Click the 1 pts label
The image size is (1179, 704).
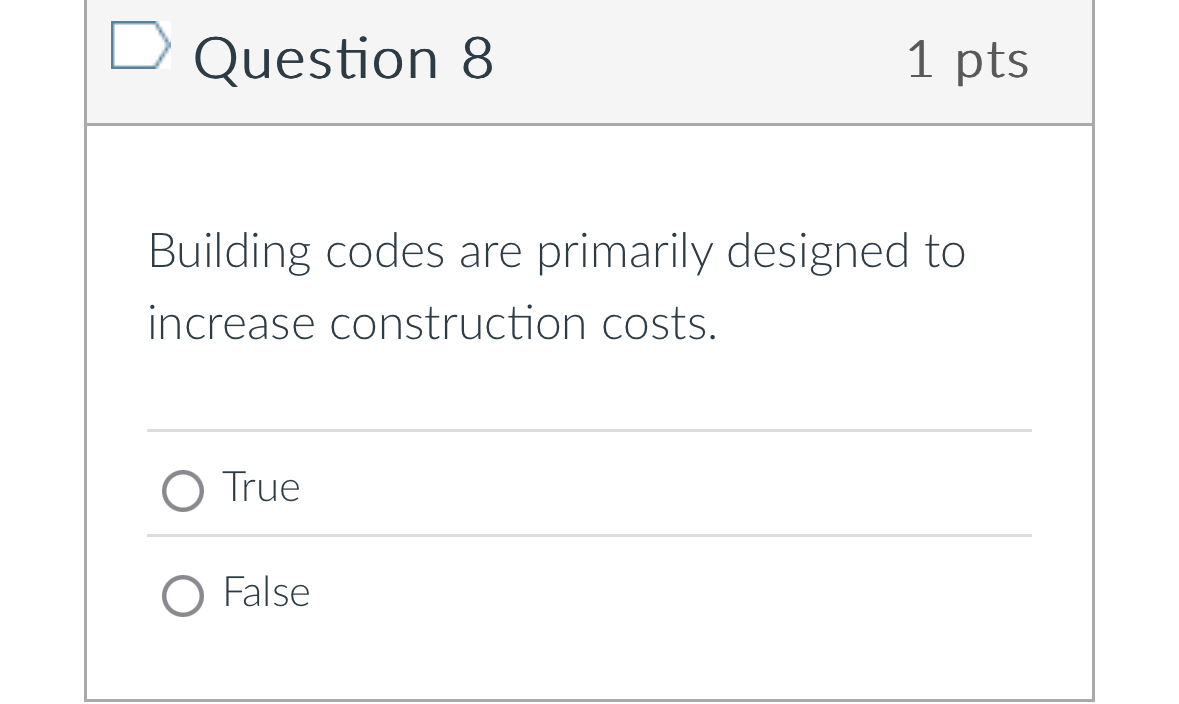tap(967, 58)
